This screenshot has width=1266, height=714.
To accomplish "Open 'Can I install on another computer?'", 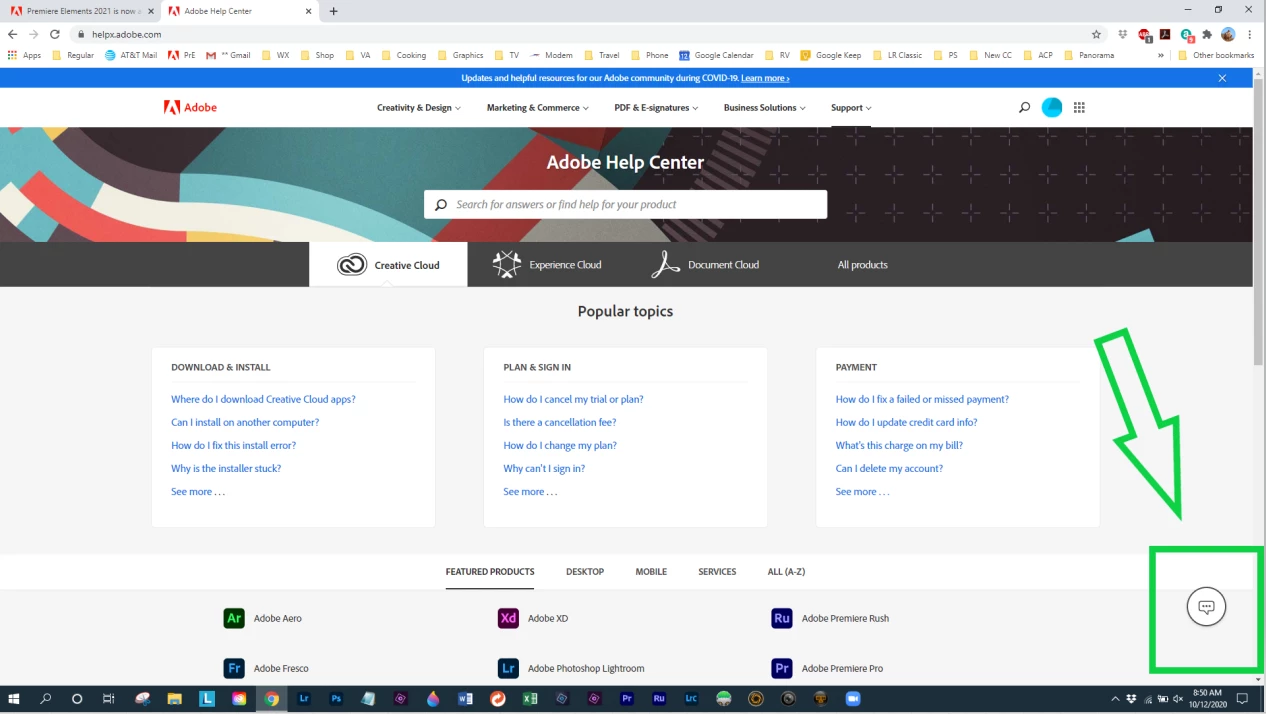I will point(245,422).
